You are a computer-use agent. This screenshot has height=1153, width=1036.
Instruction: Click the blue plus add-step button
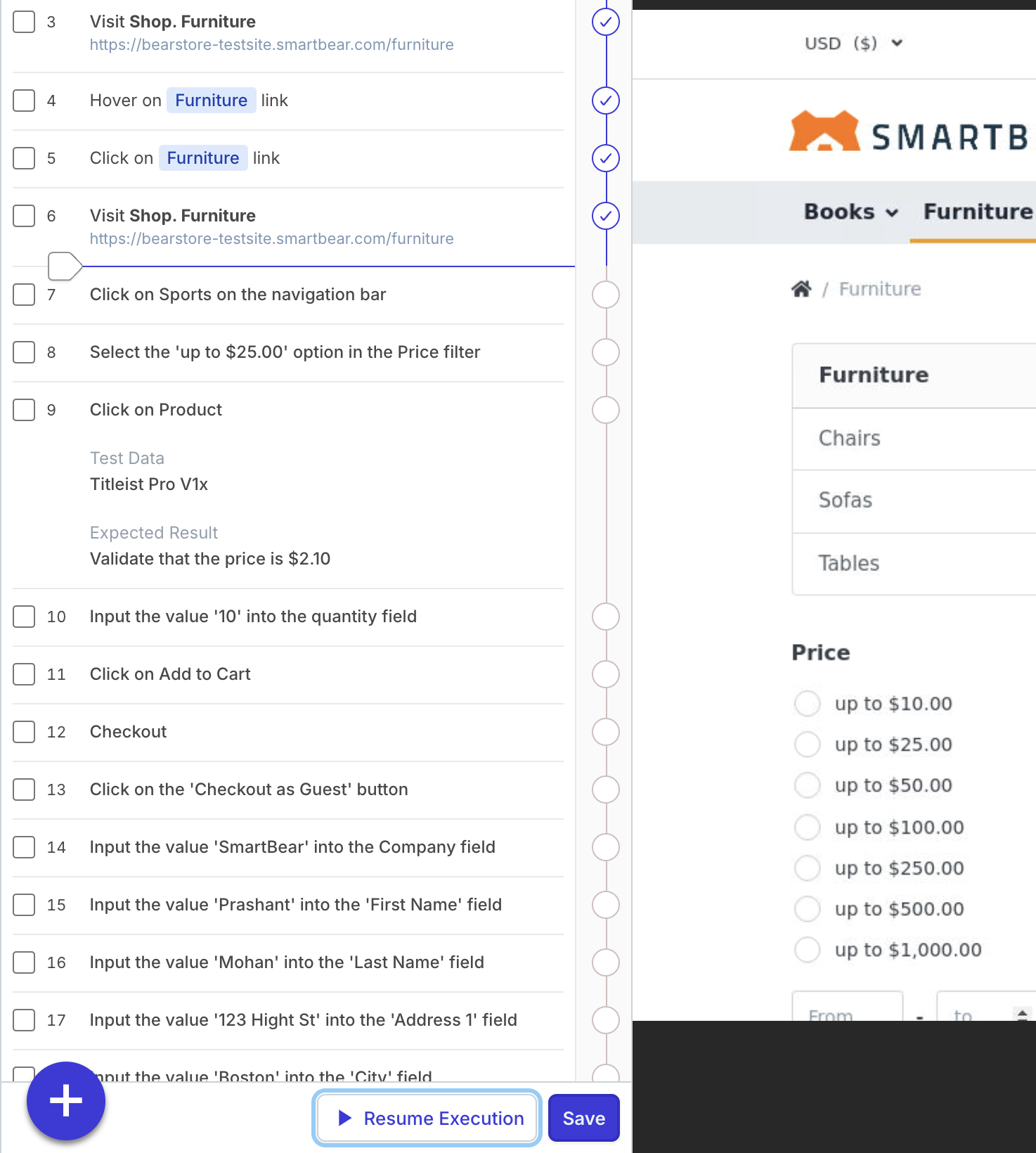tap(66, 1100)
